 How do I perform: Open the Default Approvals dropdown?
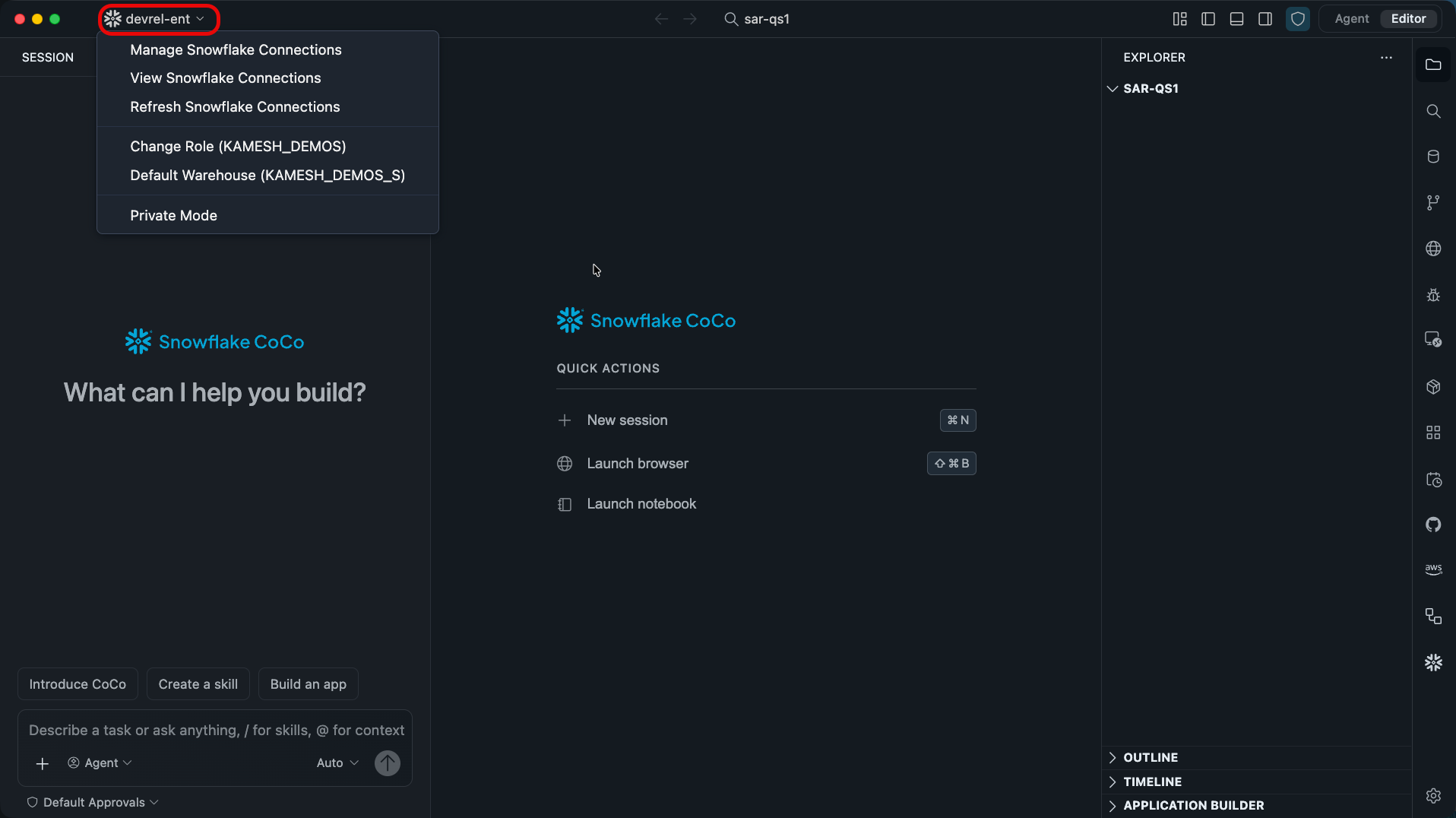tap(93, 803)
